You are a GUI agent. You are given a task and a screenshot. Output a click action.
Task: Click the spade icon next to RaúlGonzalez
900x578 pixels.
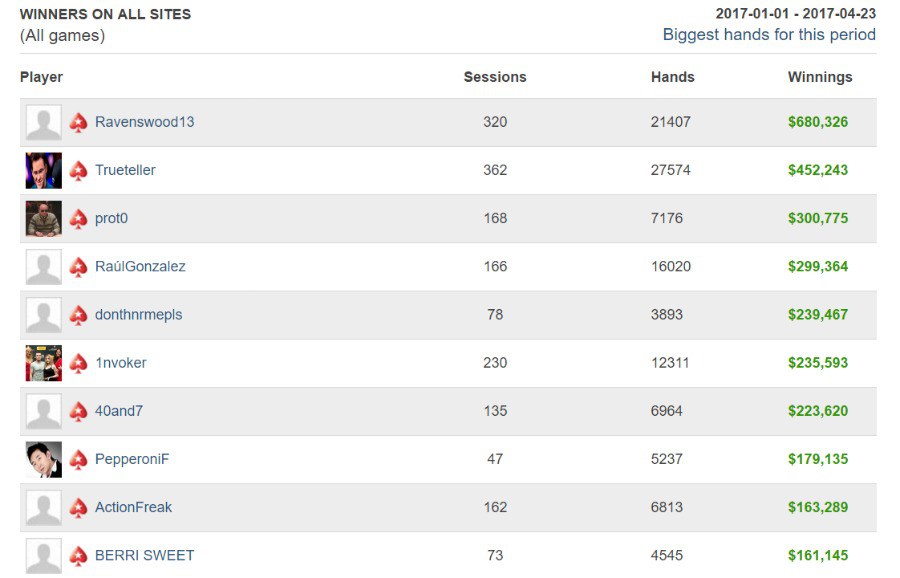coord(78,267)
